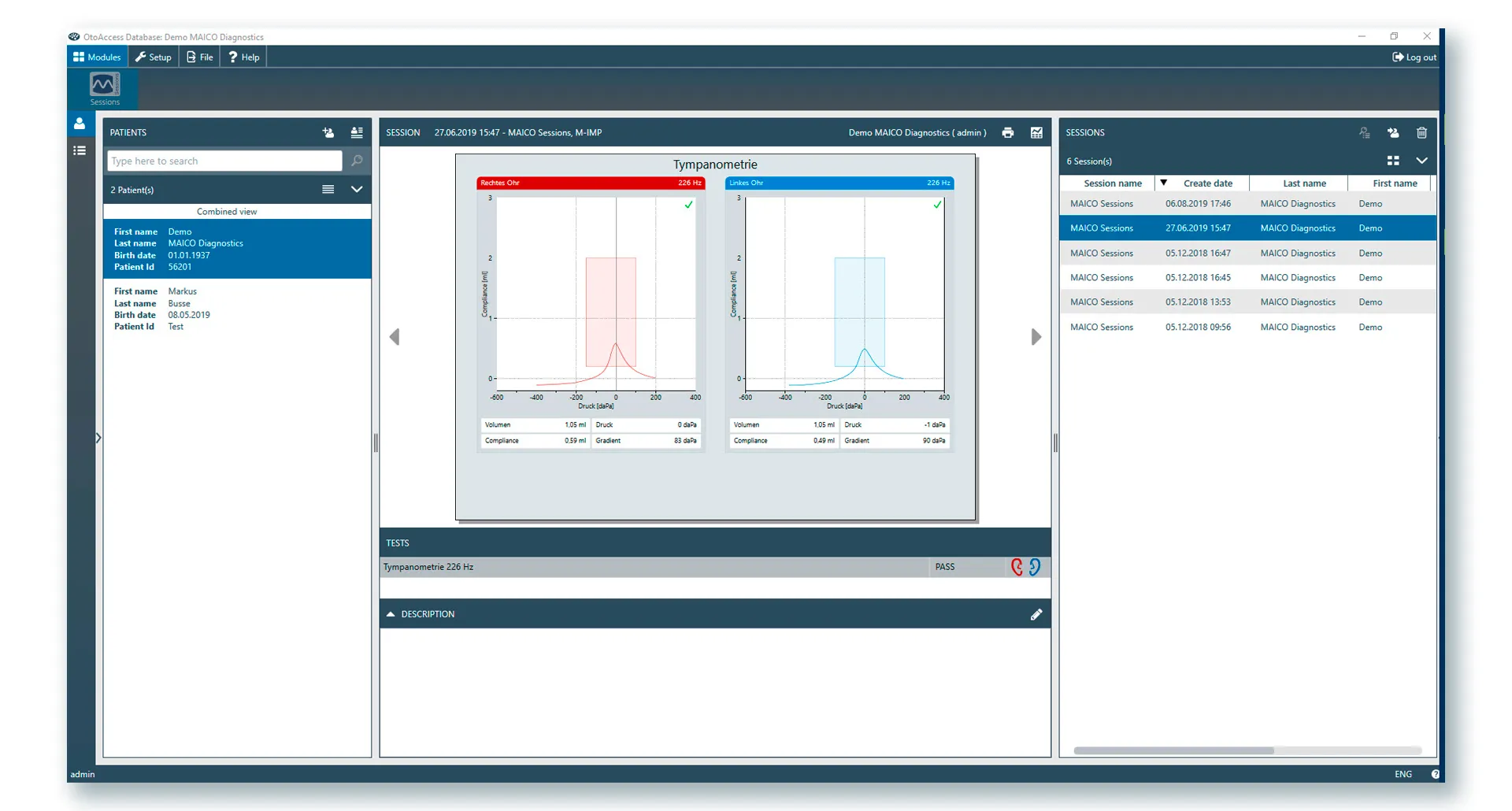
Task: Open the Help menu
Action: click(x=243, y=57)
